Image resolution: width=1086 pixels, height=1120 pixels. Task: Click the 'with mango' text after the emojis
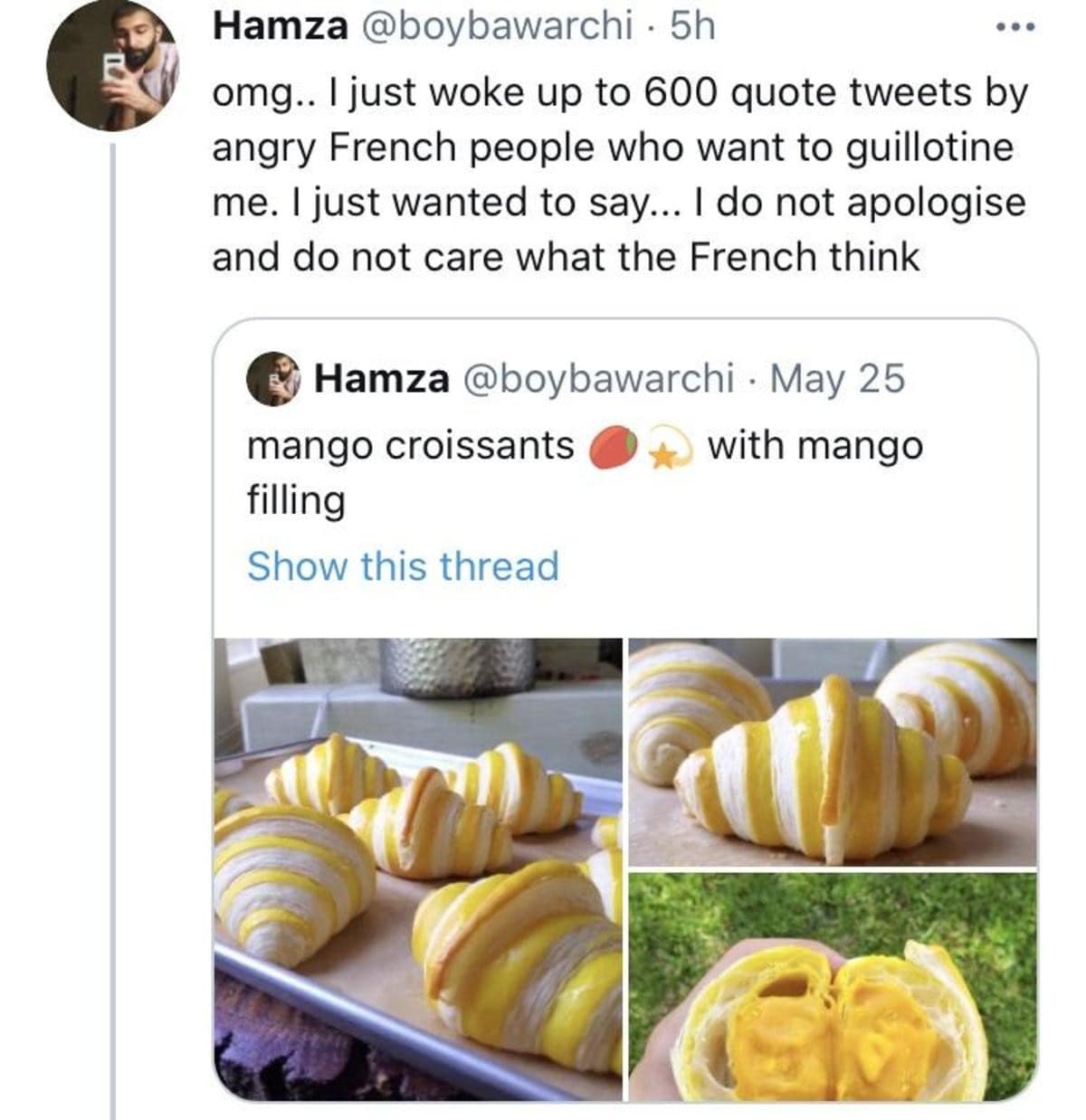(815, 445)
